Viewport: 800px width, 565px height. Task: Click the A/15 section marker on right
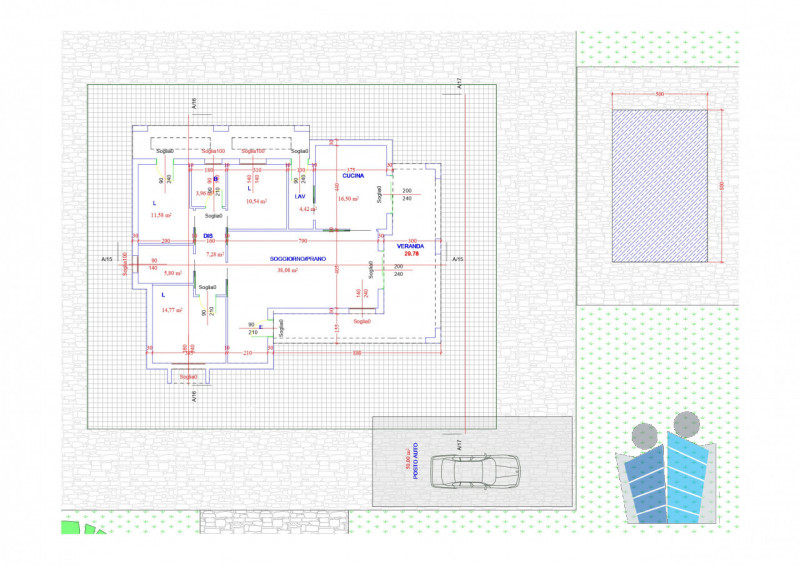[x=457, y=259]
